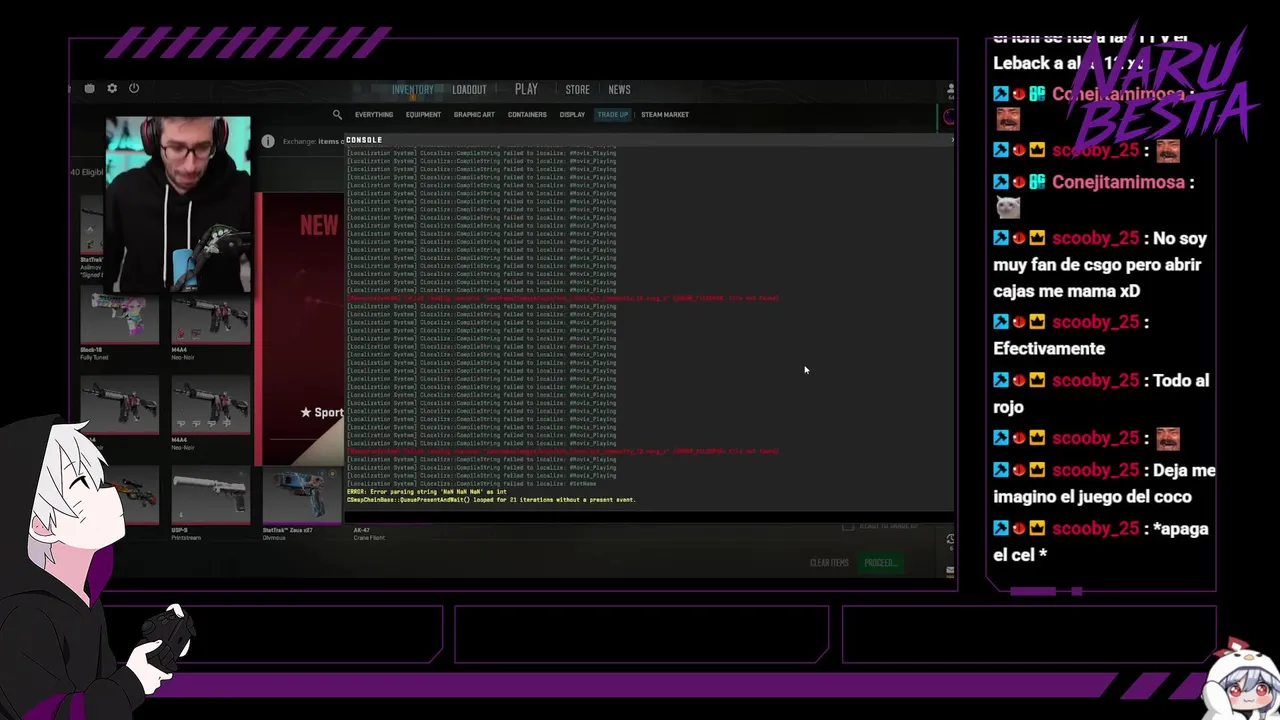Click the CSwapChainBase QueuePresentAndWait console line
The width and height of the screenshot is (1280, 720).
pyautogui.click(x=491, y=500)
